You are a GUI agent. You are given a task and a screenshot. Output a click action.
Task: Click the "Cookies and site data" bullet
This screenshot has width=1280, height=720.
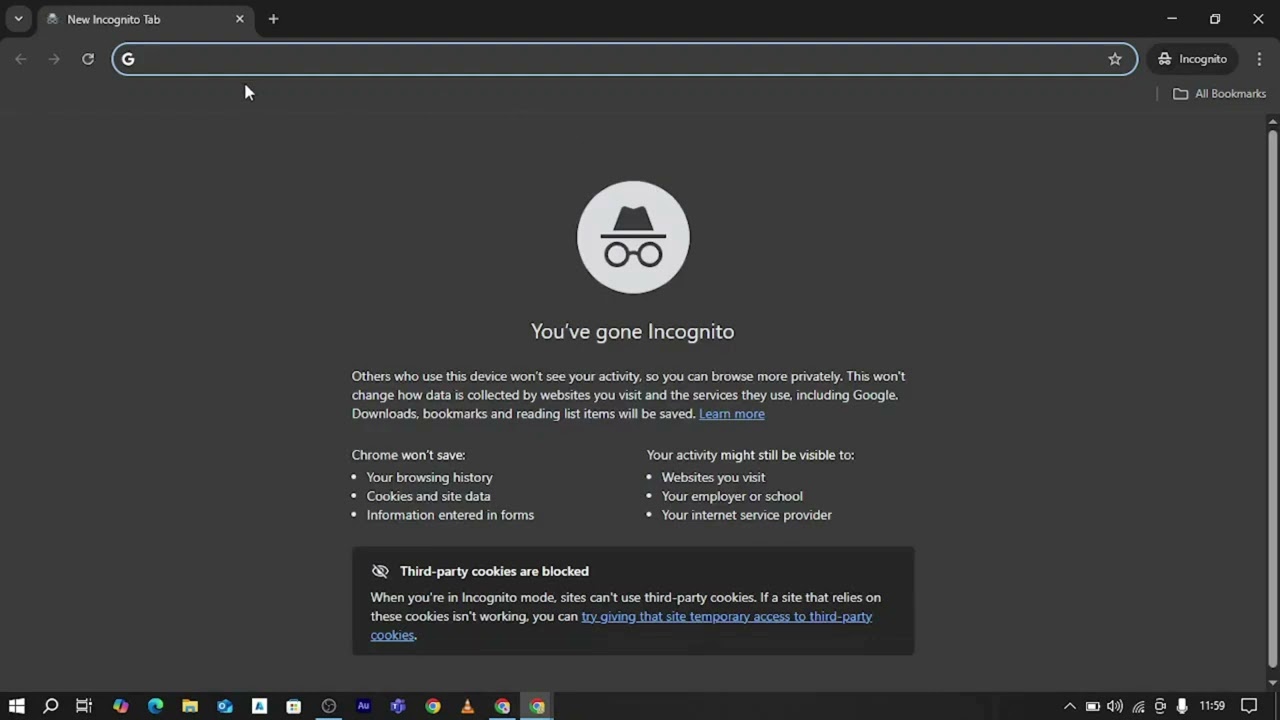click(428, 496)
